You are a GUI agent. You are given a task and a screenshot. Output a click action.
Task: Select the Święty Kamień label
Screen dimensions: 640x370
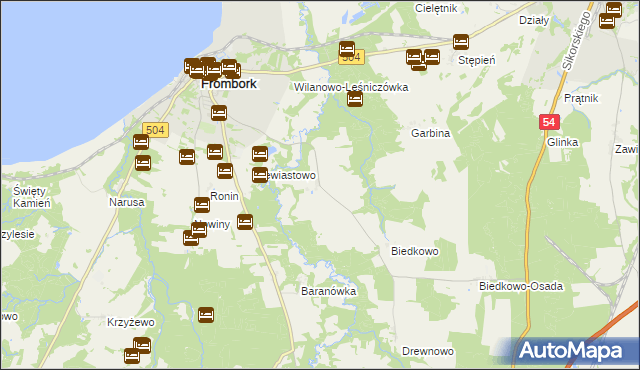pos(31,197)
